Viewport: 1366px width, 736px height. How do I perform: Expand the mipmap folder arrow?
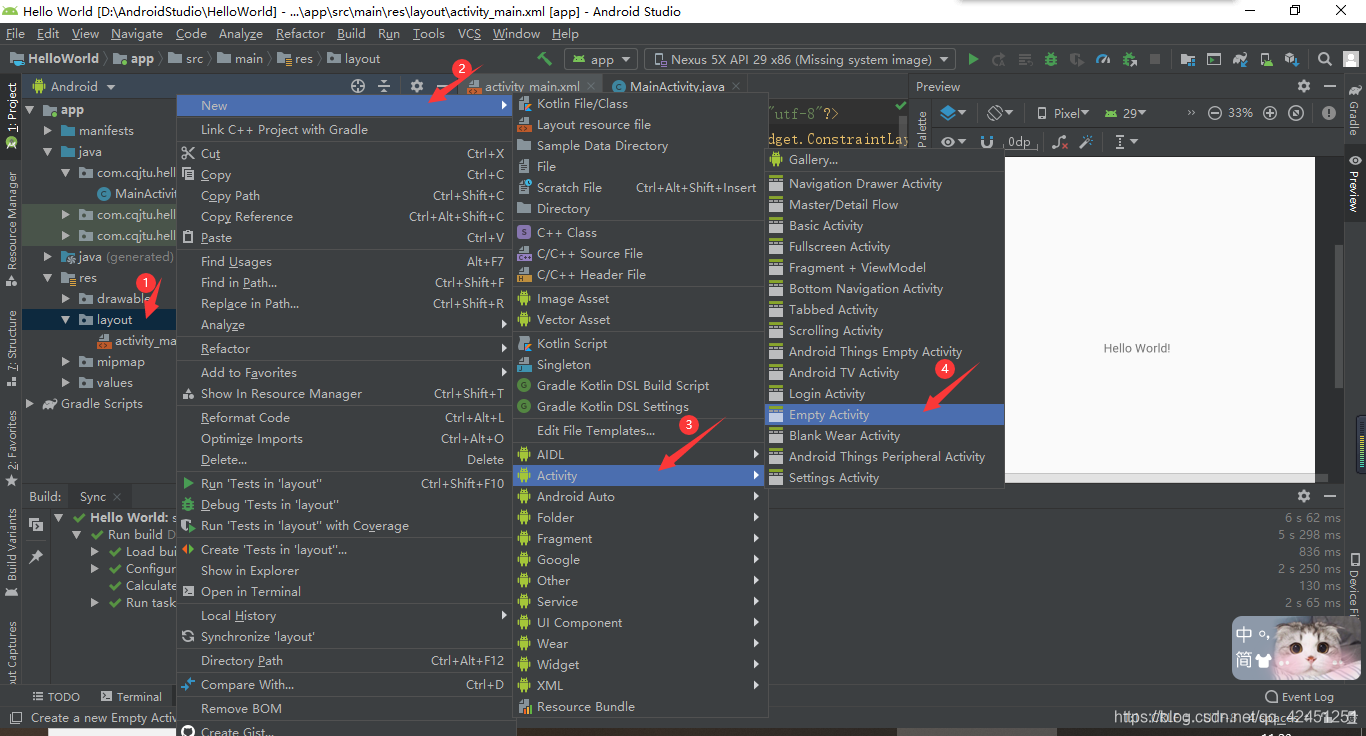(66, 362)
